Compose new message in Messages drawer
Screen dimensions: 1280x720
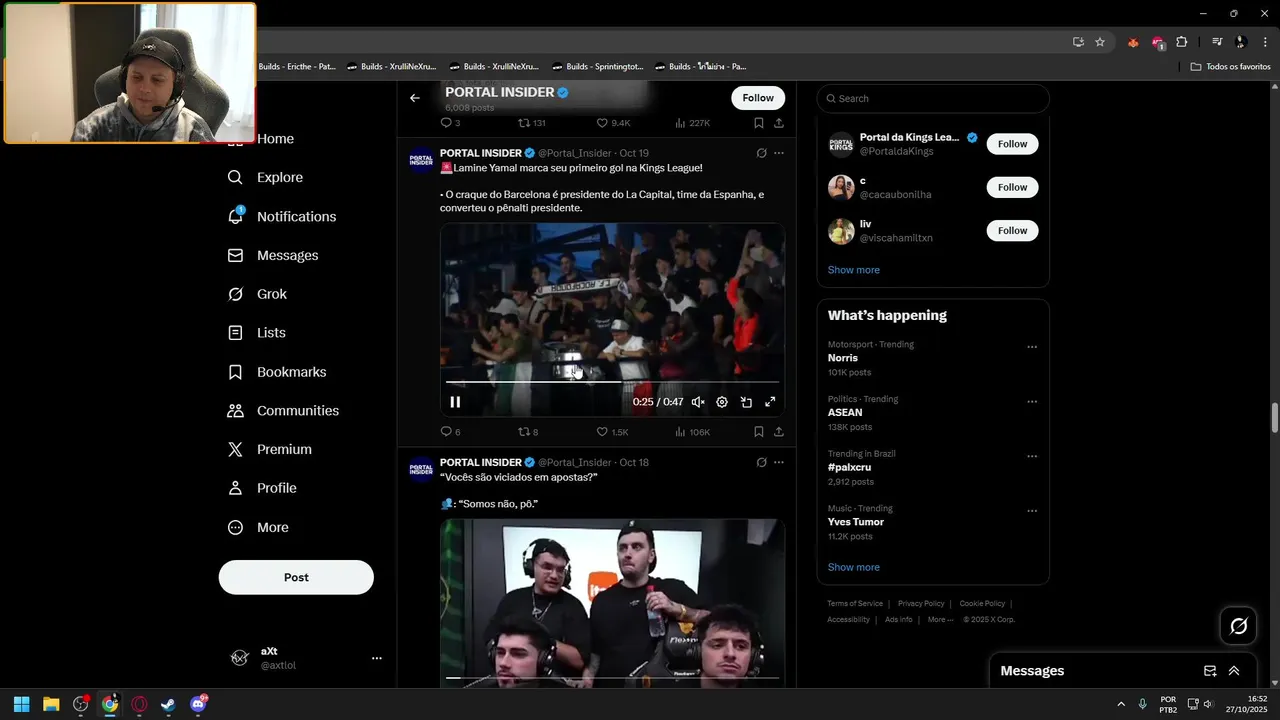pos(1210,671)
